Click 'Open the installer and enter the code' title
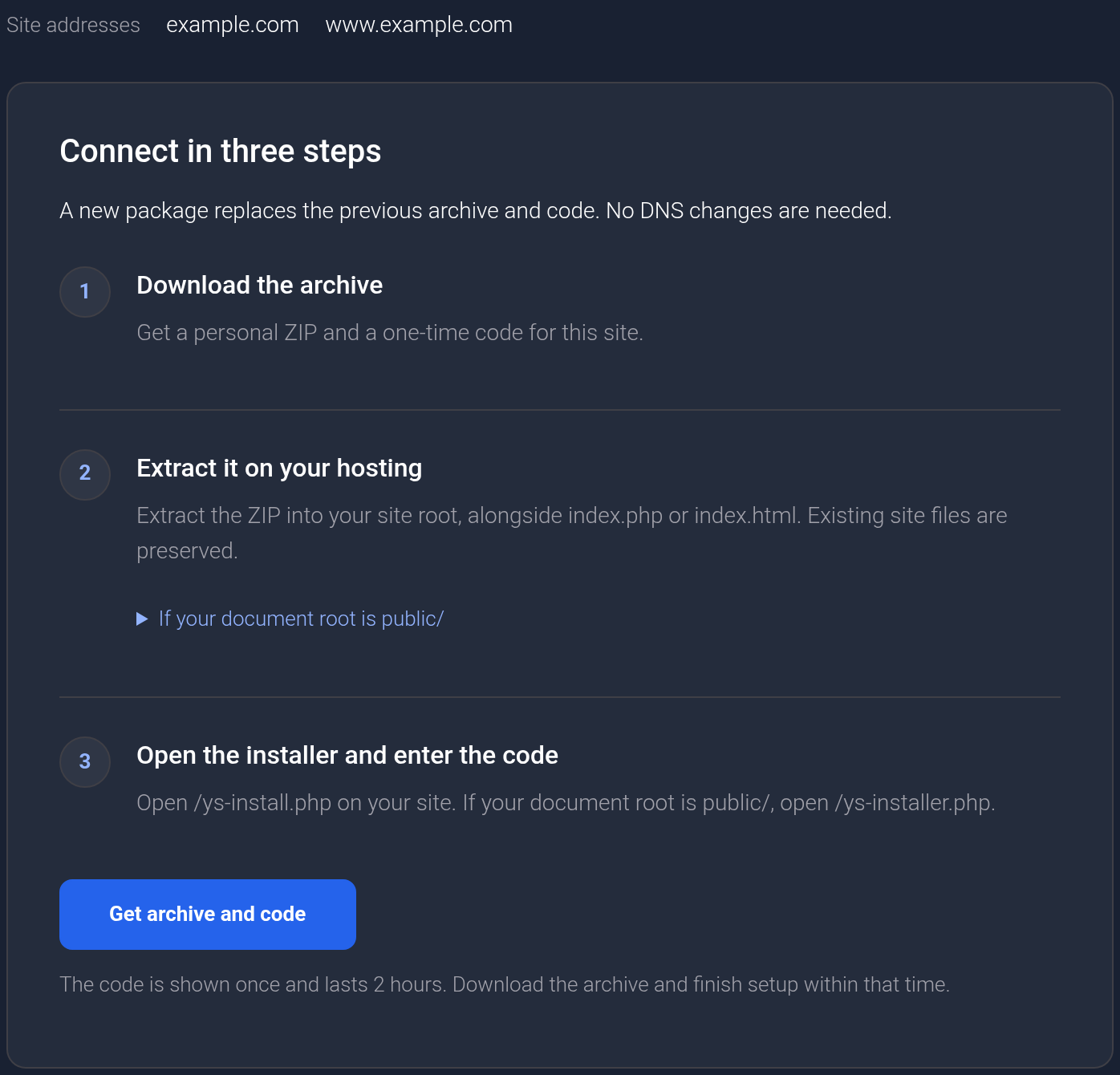Screen dimensions: 1120x1075 [x=347, y=755]
